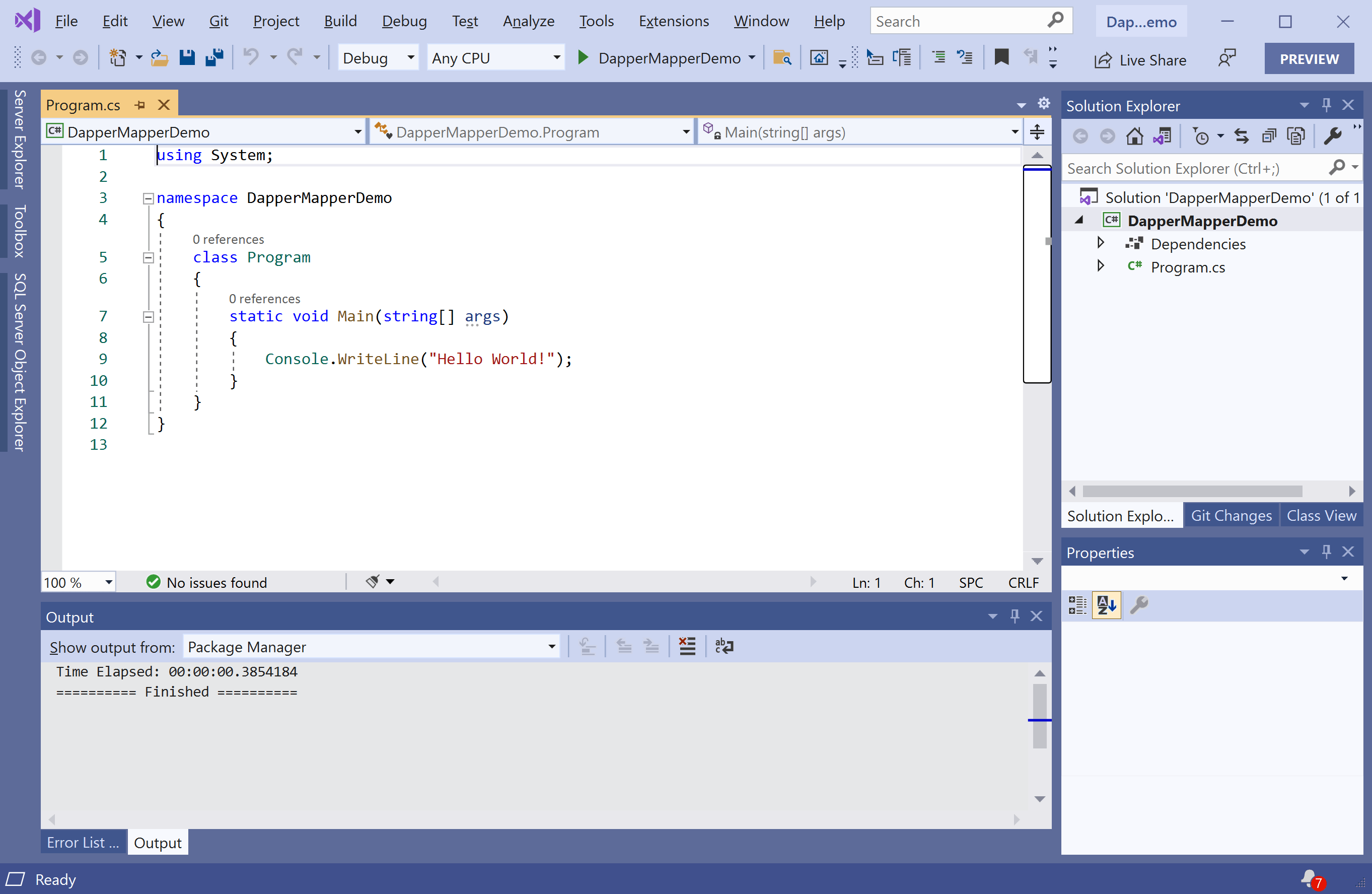Screen dimensions: 1372x894
Task: Collapse all items in Solution Explorer
Action: tap(1269, 135)
